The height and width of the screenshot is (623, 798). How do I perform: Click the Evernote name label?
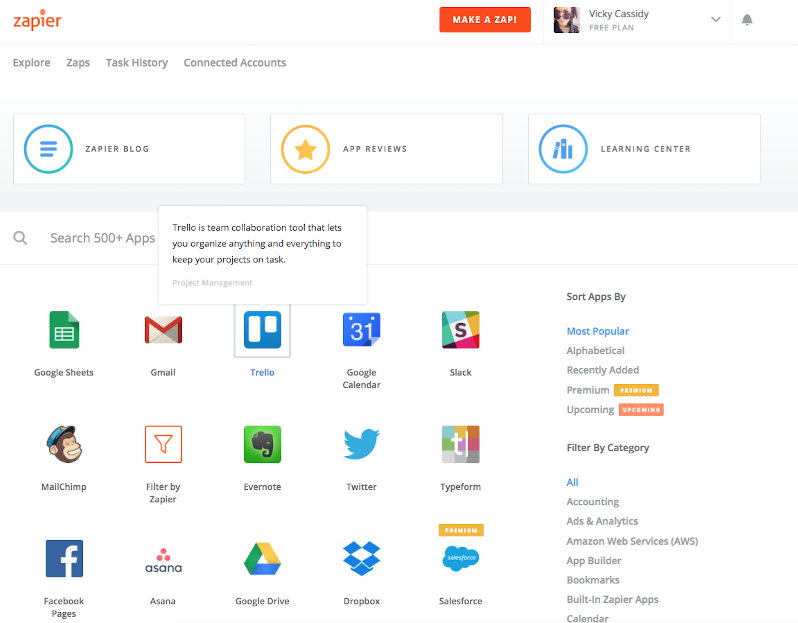tap(262, 487)
